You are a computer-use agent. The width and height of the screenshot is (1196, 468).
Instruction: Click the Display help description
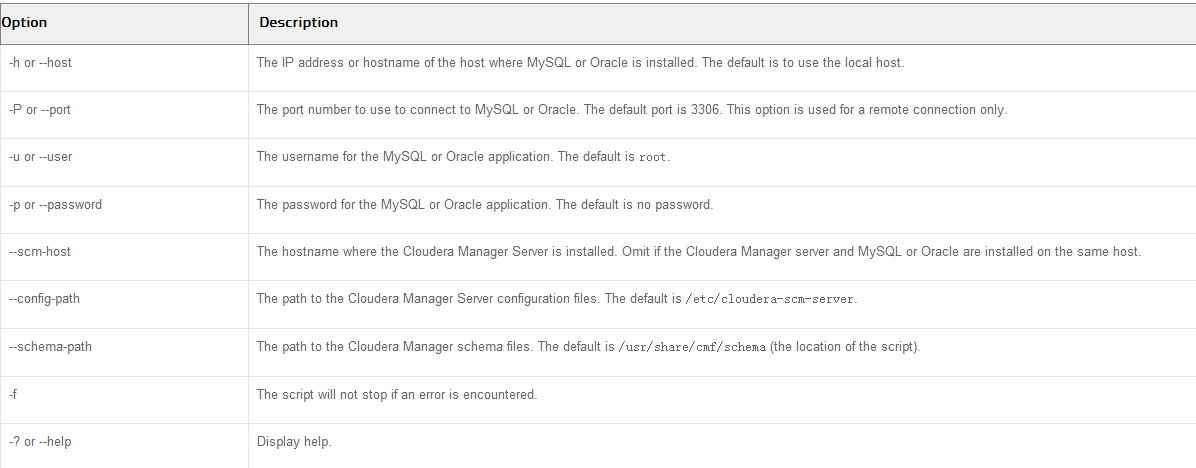click(x=294, y=441)
